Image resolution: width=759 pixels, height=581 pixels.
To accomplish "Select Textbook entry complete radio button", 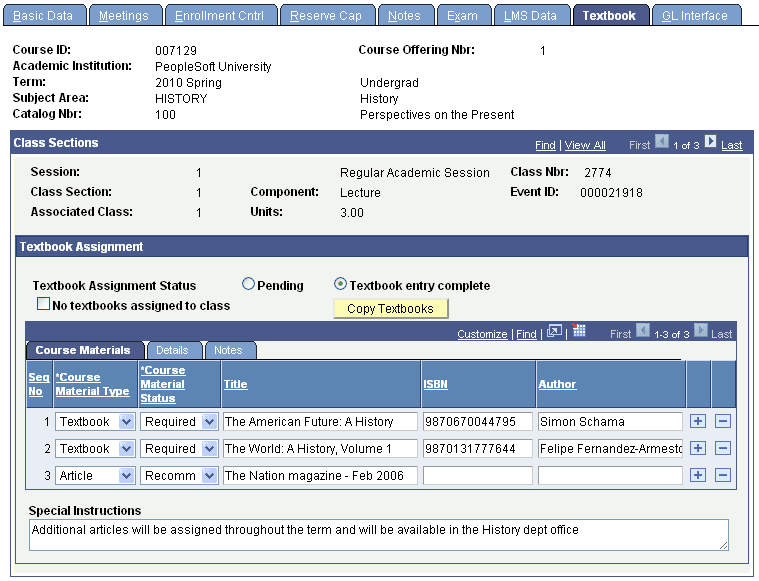I will [x=340, y=284].
